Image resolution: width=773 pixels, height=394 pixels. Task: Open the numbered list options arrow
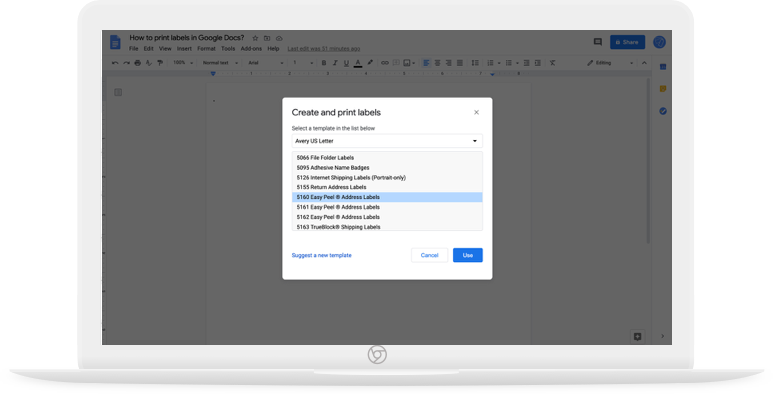499,63
